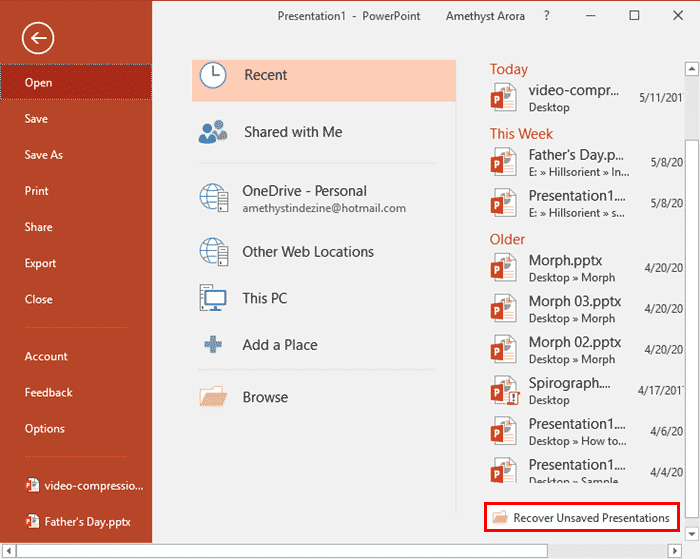Select OneDrive - Personal location
Viewport: 700px width, 559px height.
click(x=324, y=198)
